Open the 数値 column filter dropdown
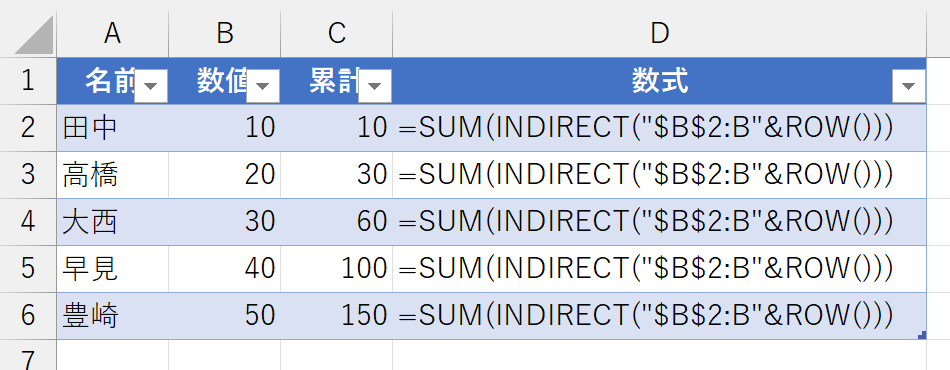The width and height of the screenshot is (950, 370). pyautogui.click(x=263, y=86)
